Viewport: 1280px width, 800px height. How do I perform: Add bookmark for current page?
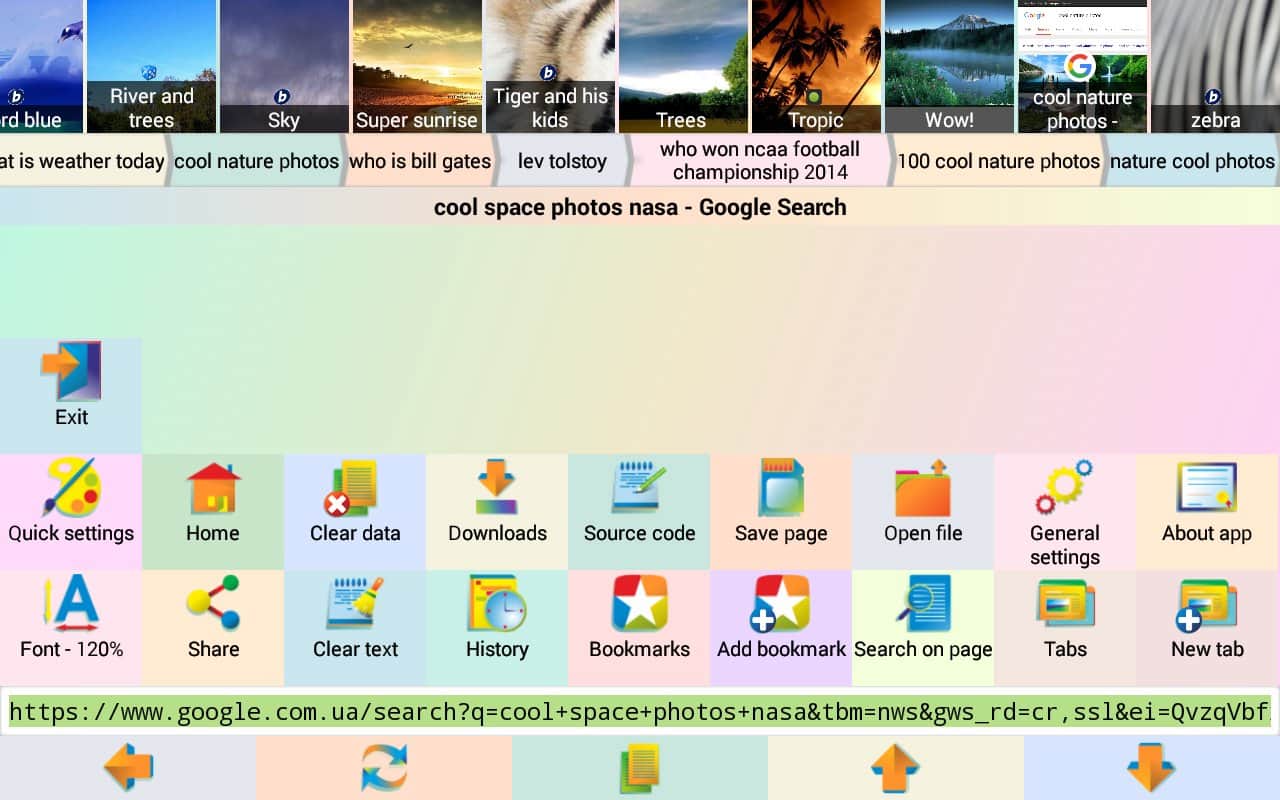point(781,605)
